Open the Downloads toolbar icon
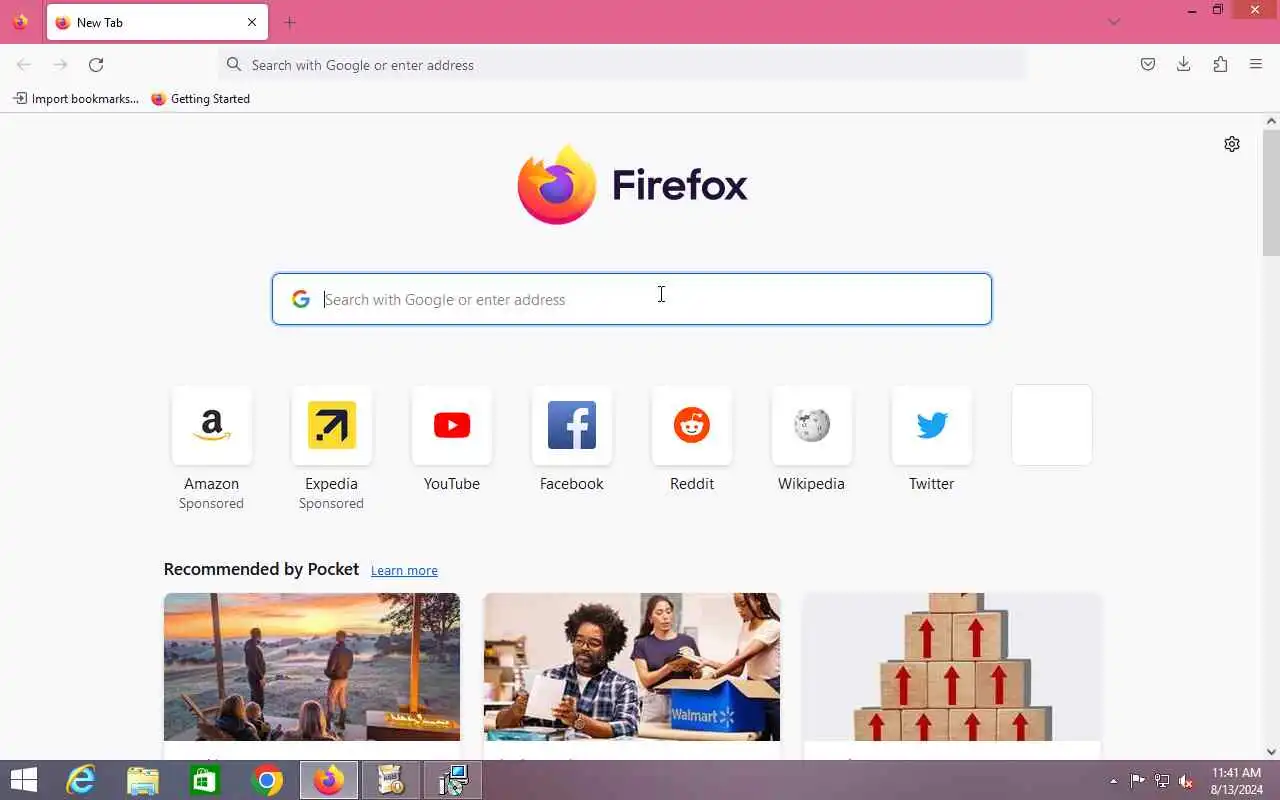The height and width of the screenshot is (800, 1280). tap(1184, 64)
